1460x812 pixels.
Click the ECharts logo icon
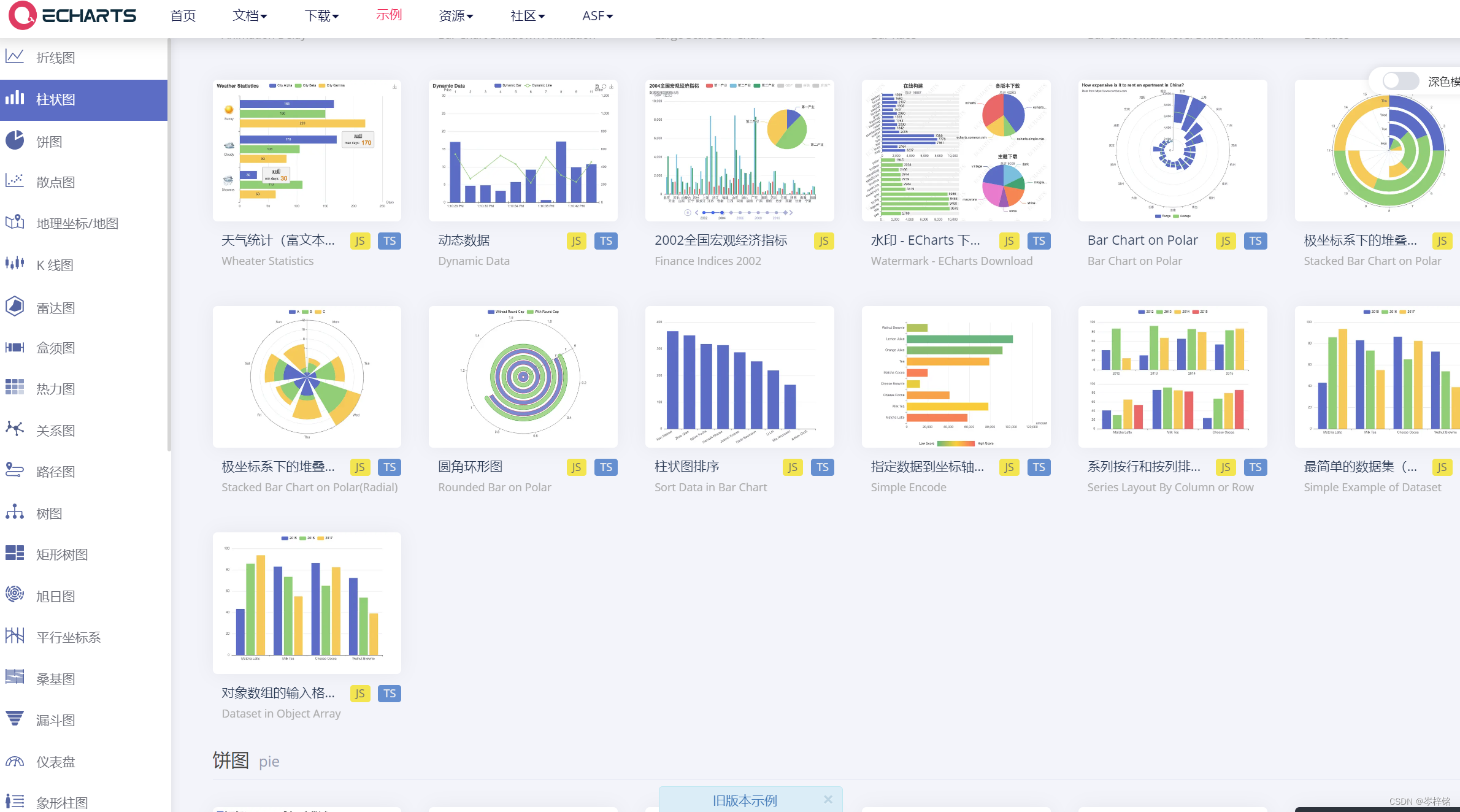pos(23,15)
